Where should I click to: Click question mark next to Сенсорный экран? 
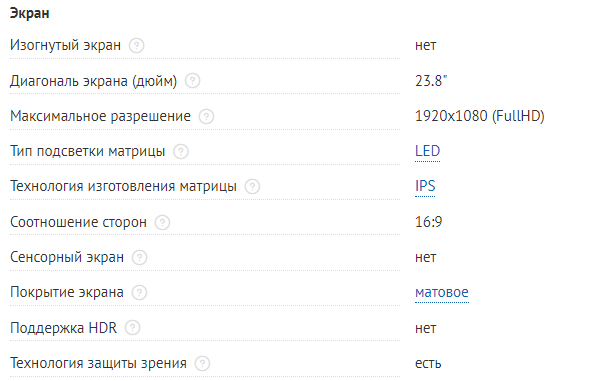coord(139,258)
